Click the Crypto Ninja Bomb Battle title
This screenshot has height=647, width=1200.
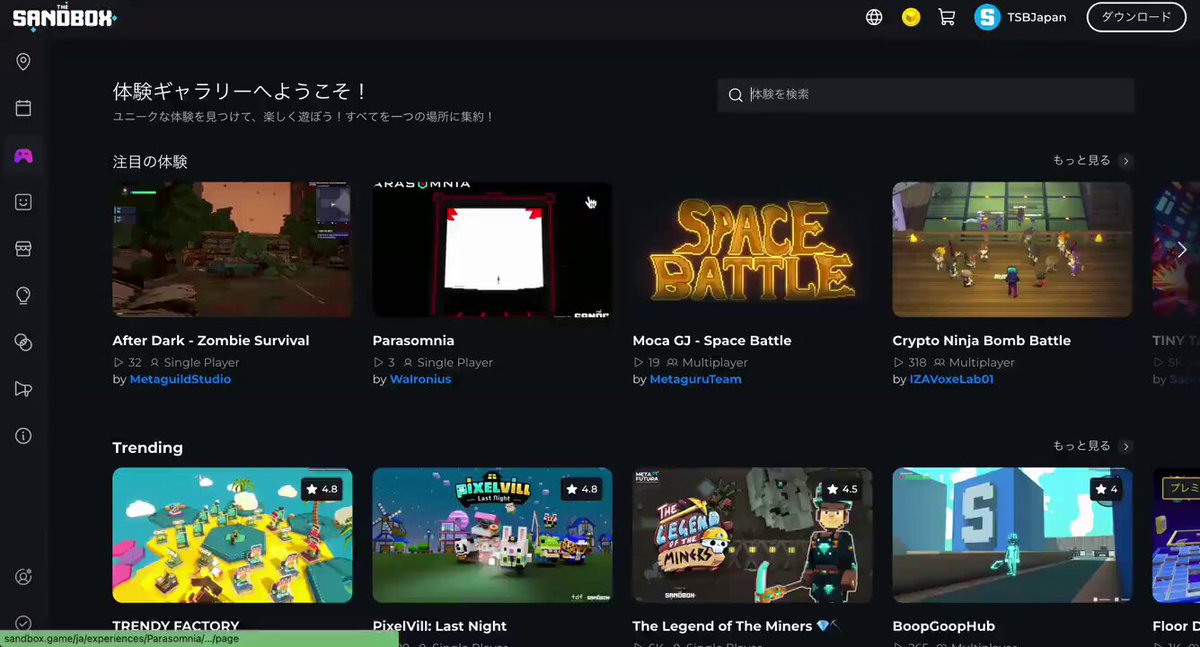982,340
